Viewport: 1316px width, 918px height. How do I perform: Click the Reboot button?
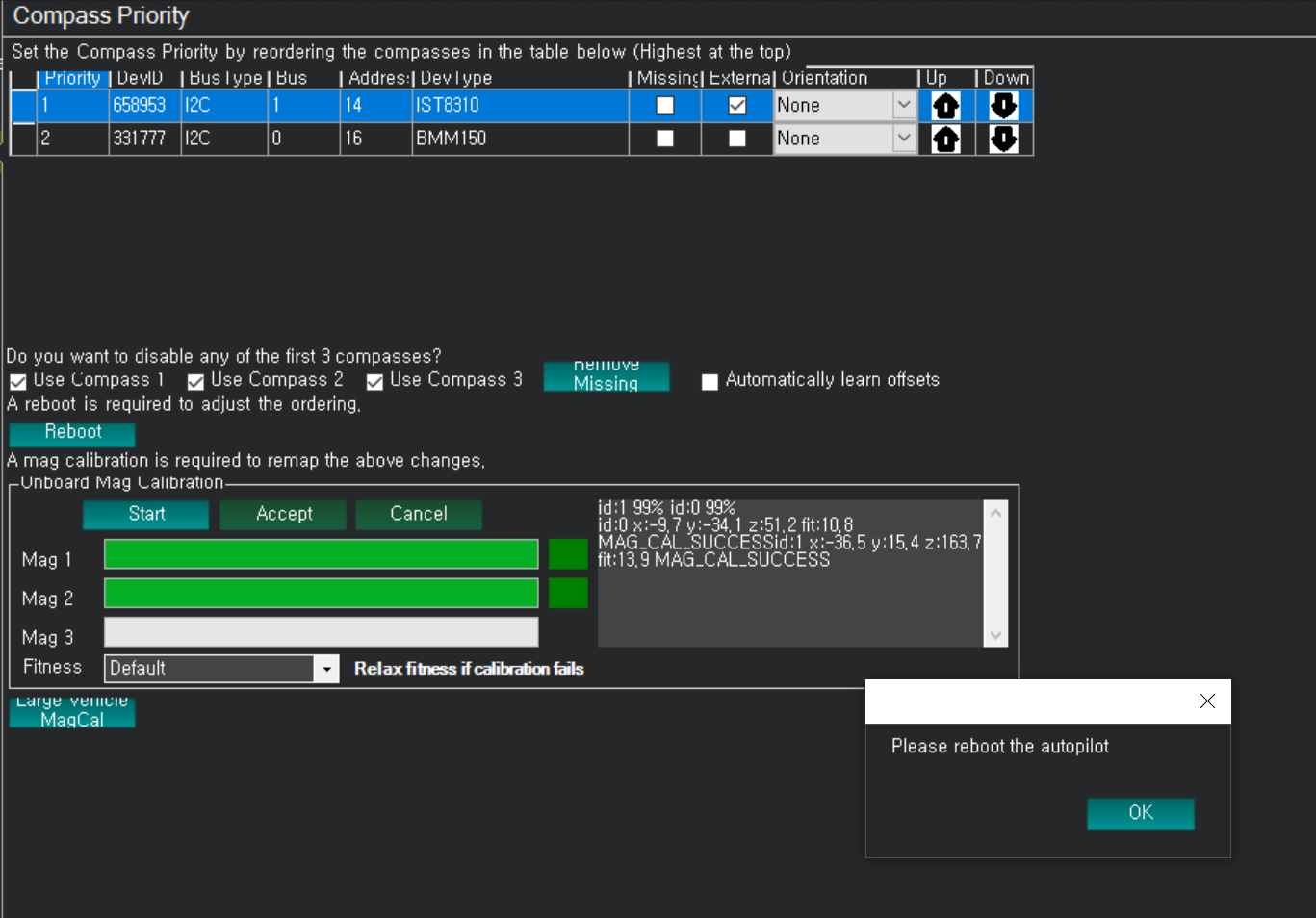point(72,433)
